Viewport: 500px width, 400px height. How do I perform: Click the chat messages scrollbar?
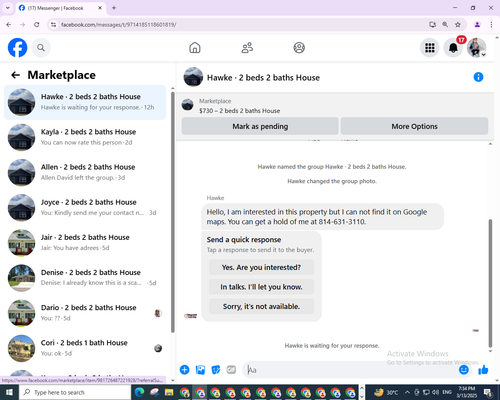coord(490,283)
